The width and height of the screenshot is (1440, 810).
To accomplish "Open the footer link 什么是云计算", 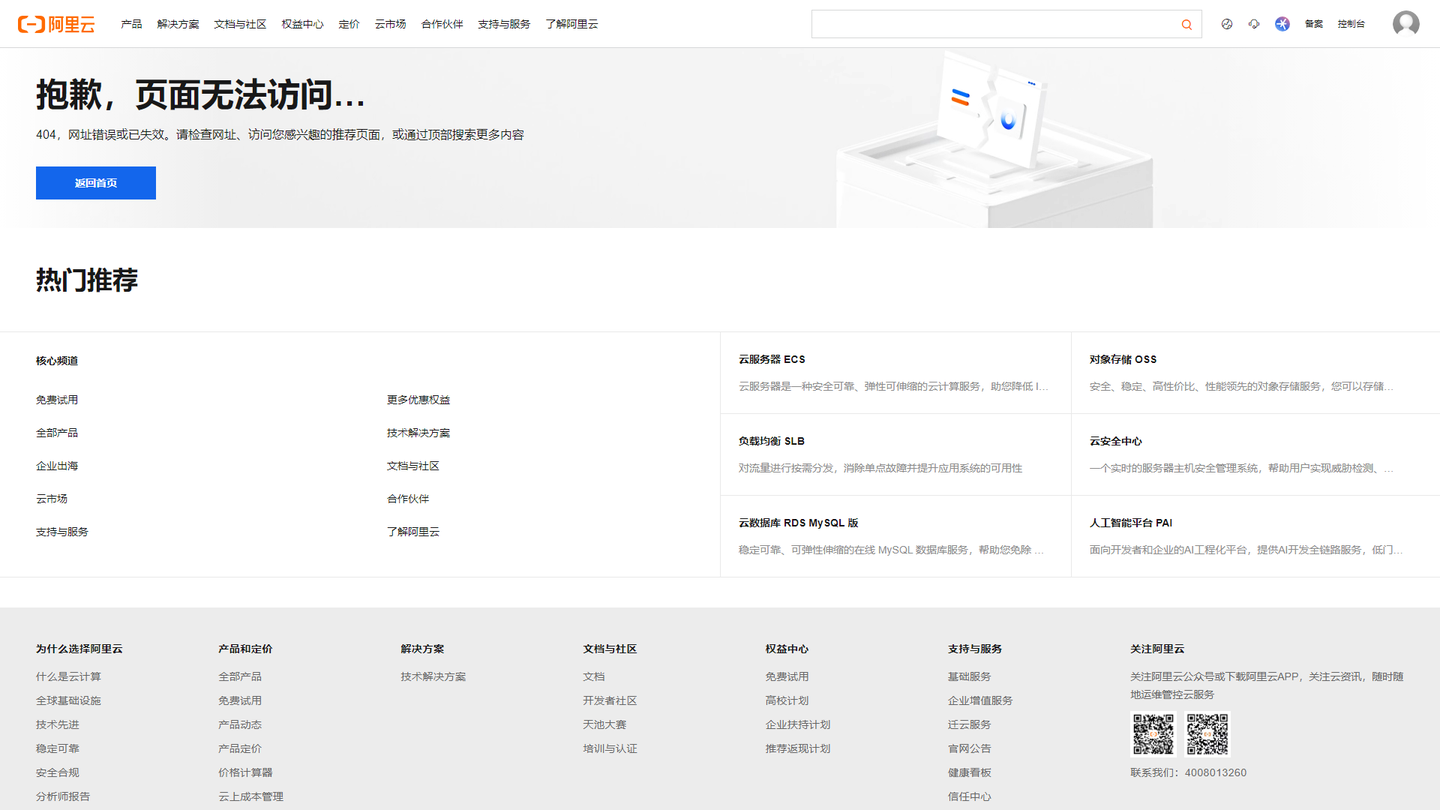I will [x=68, y=677].
